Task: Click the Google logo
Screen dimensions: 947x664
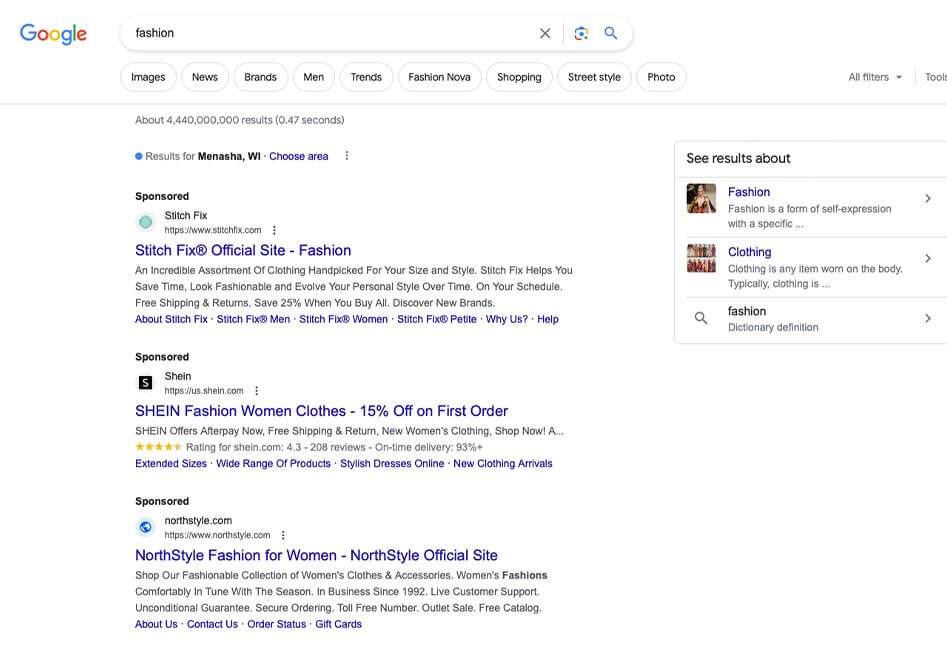Action: (x=54, y=33)
